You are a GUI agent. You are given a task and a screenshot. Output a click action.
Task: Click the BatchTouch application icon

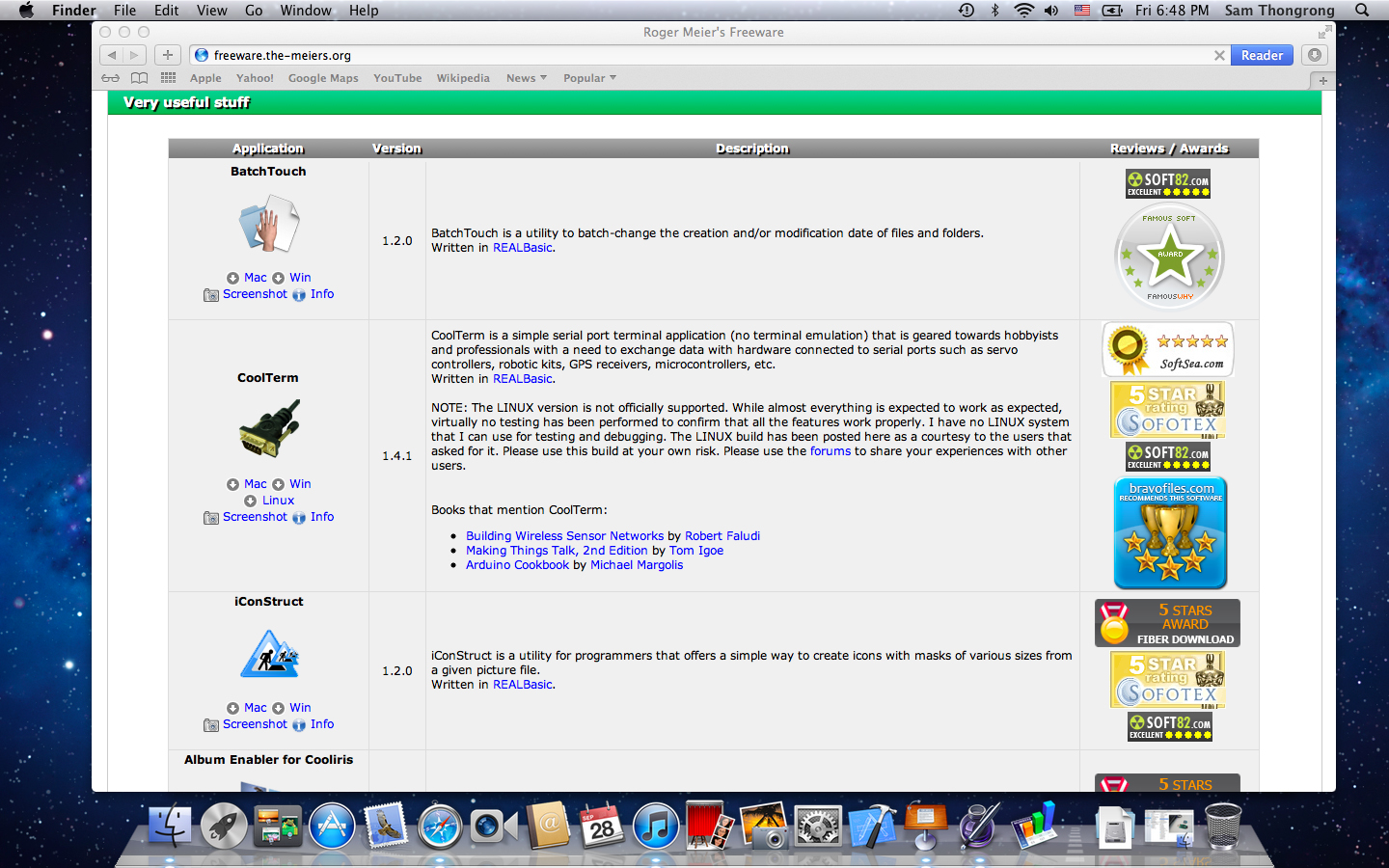coord(269,224)
